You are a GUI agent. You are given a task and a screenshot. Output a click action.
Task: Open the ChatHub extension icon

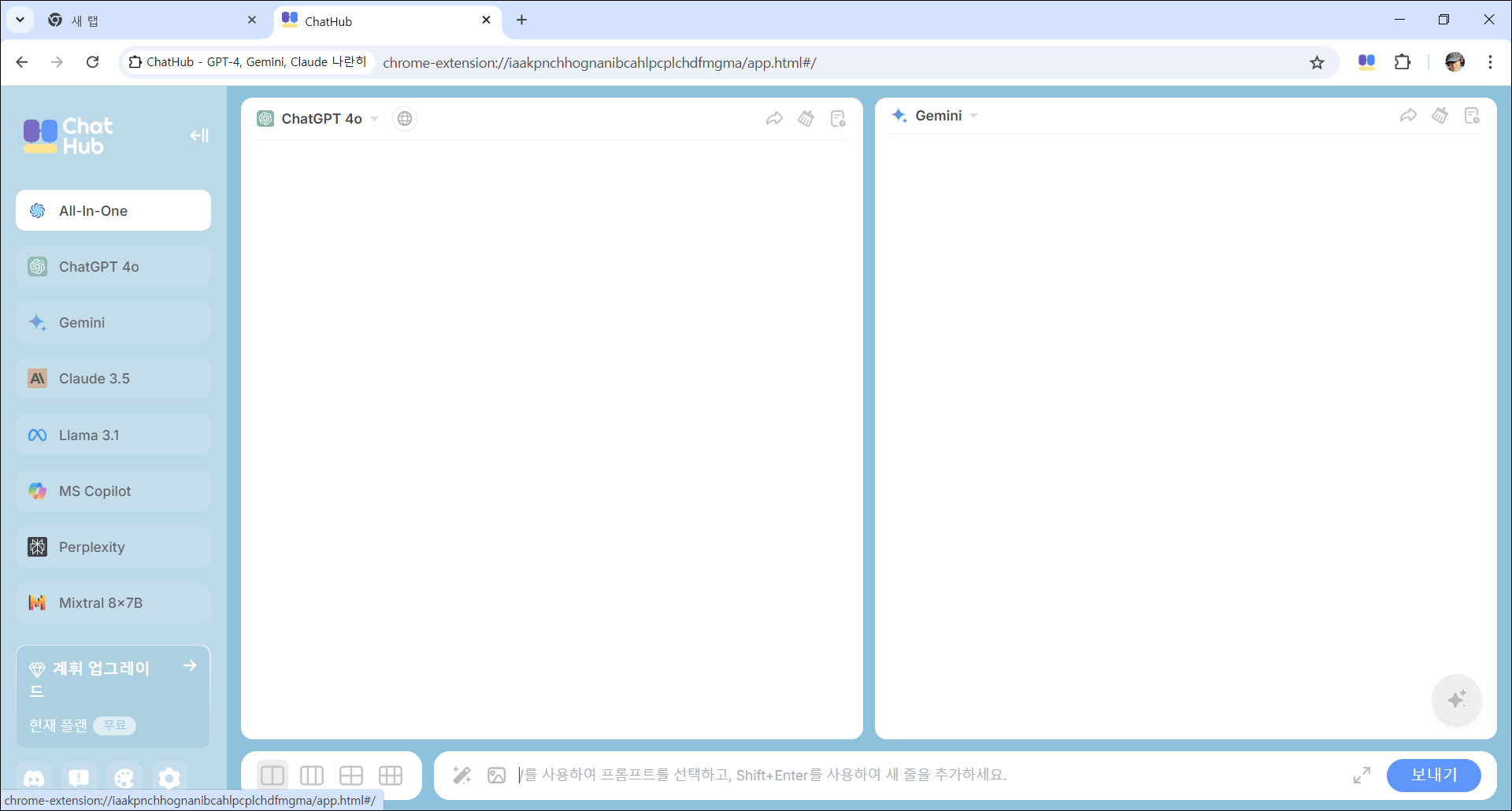click(1366, 62)
